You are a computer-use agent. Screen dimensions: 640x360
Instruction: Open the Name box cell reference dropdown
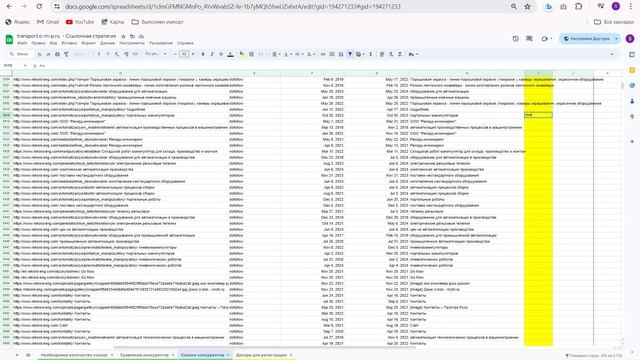(25, 66)
